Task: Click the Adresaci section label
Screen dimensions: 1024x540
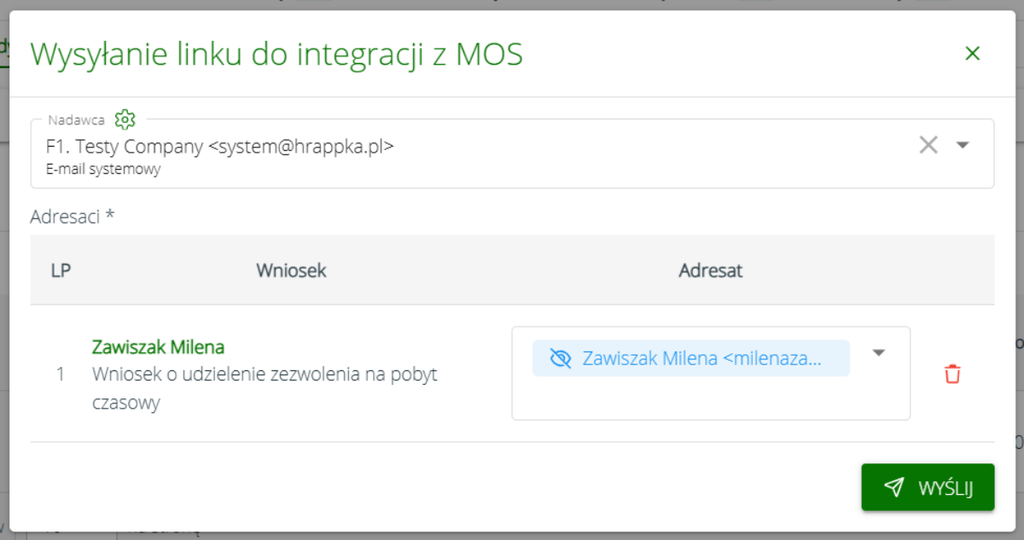Action: coord(72,216)
